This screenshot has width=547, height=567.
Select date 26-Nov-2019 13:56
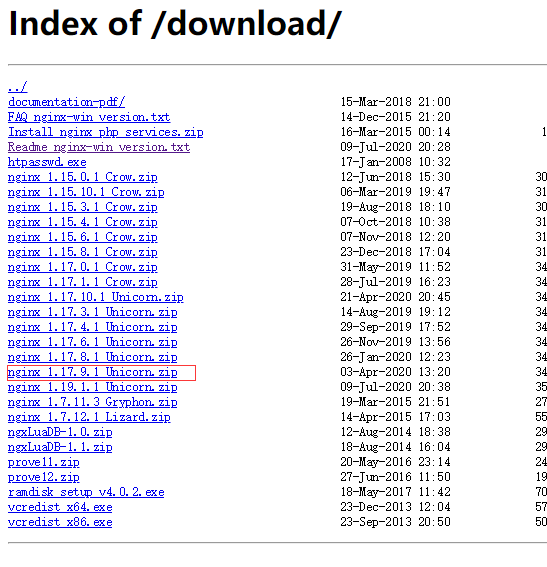tap(396, 342)
